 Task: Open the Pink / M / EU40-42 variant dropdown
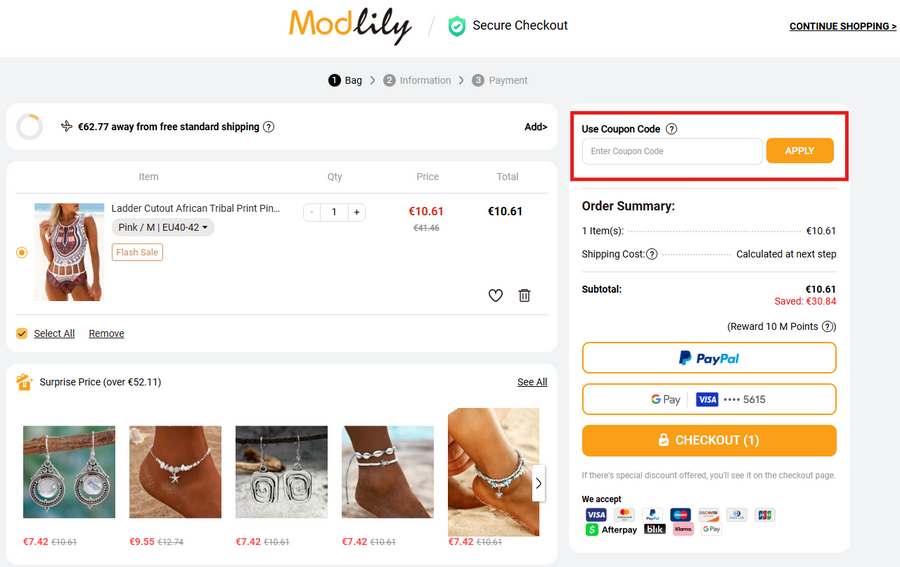point(163,228)
